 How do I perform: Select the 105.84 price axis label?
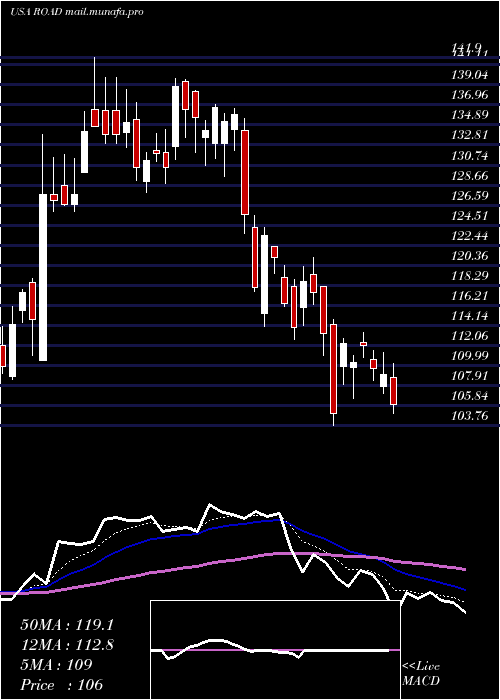[470, 396]
